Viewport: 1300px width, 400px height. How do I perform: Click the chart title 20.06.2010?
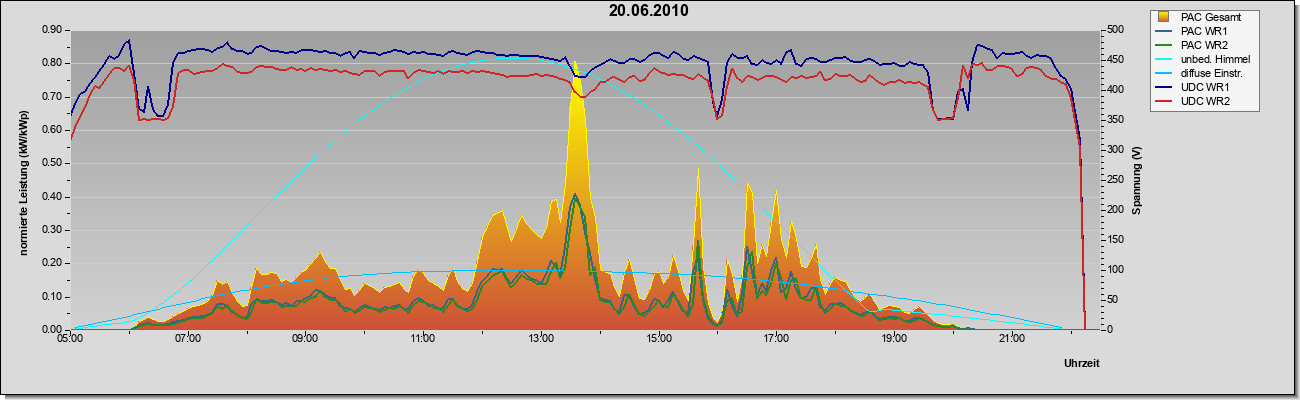coord(648,11)
